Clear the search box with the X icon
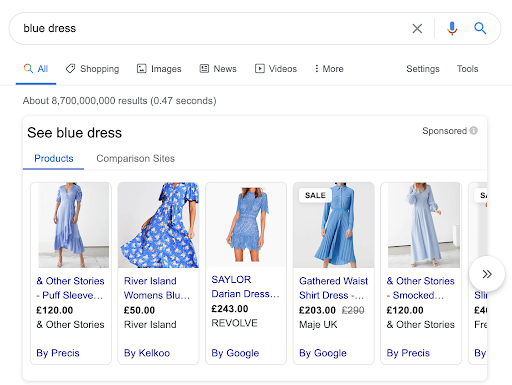Screen dimensions: 512x385 417,28
